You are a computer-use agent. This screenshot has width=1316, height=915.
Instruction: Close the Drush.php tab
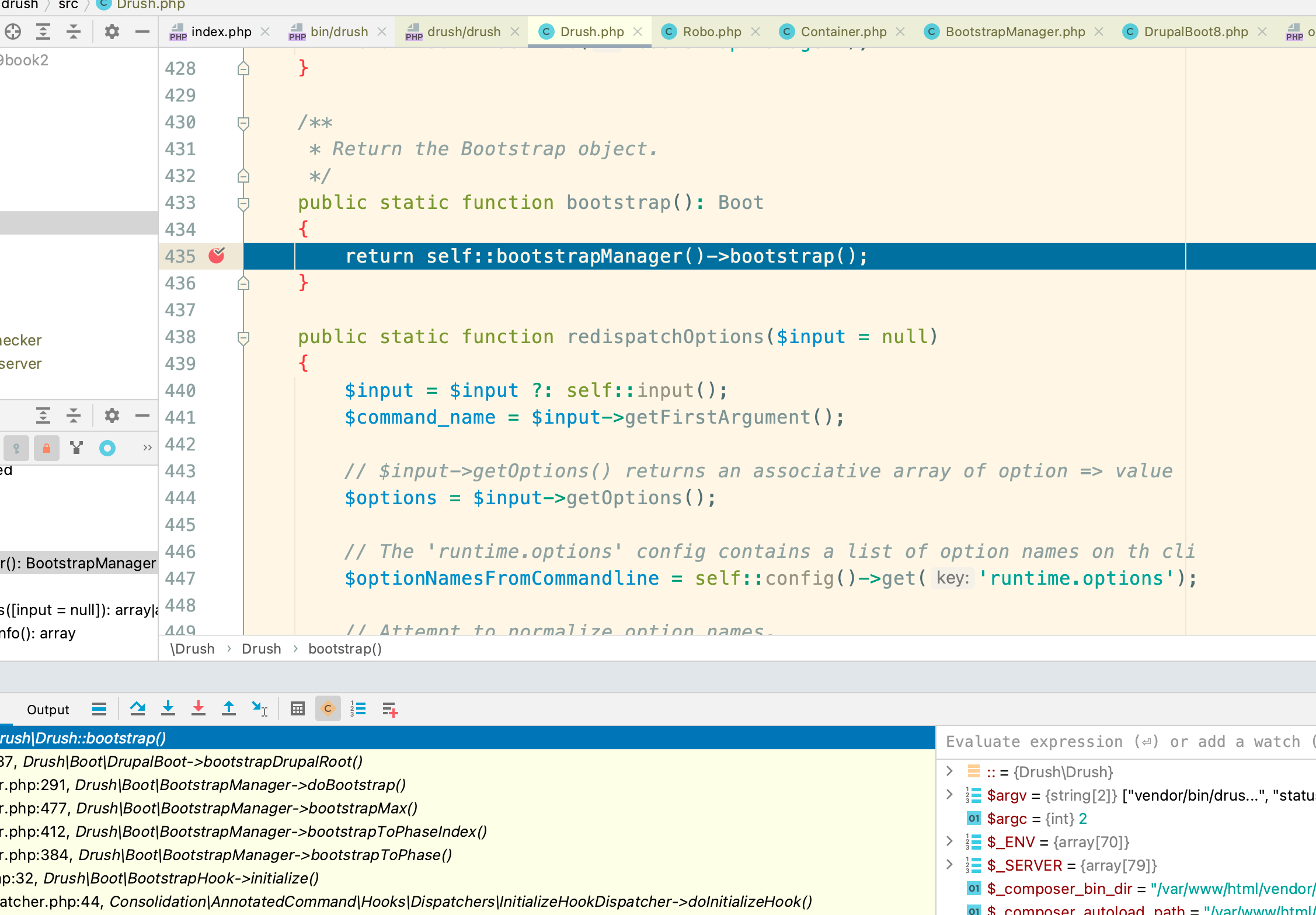[638, 32]
